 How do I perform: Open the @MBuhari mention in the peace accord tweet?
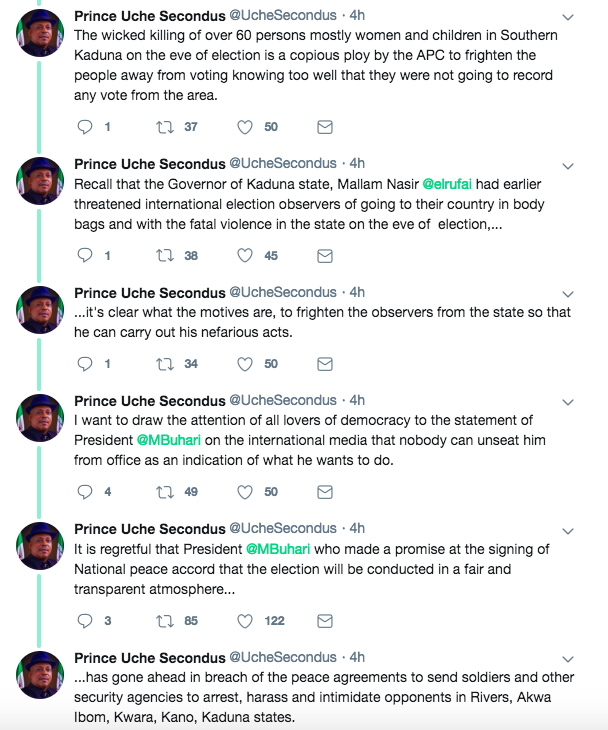(280, 548)
